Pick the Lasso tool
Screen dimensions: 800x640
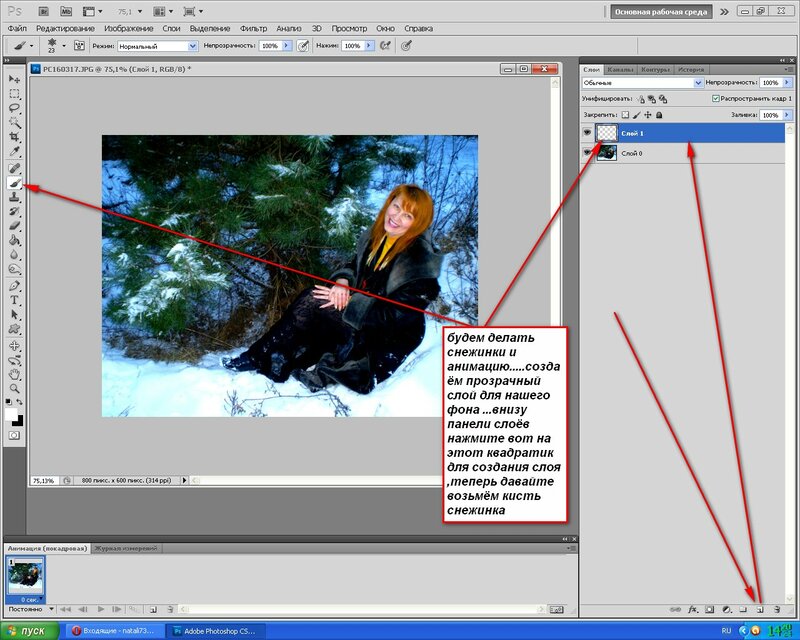coord(14,107)
